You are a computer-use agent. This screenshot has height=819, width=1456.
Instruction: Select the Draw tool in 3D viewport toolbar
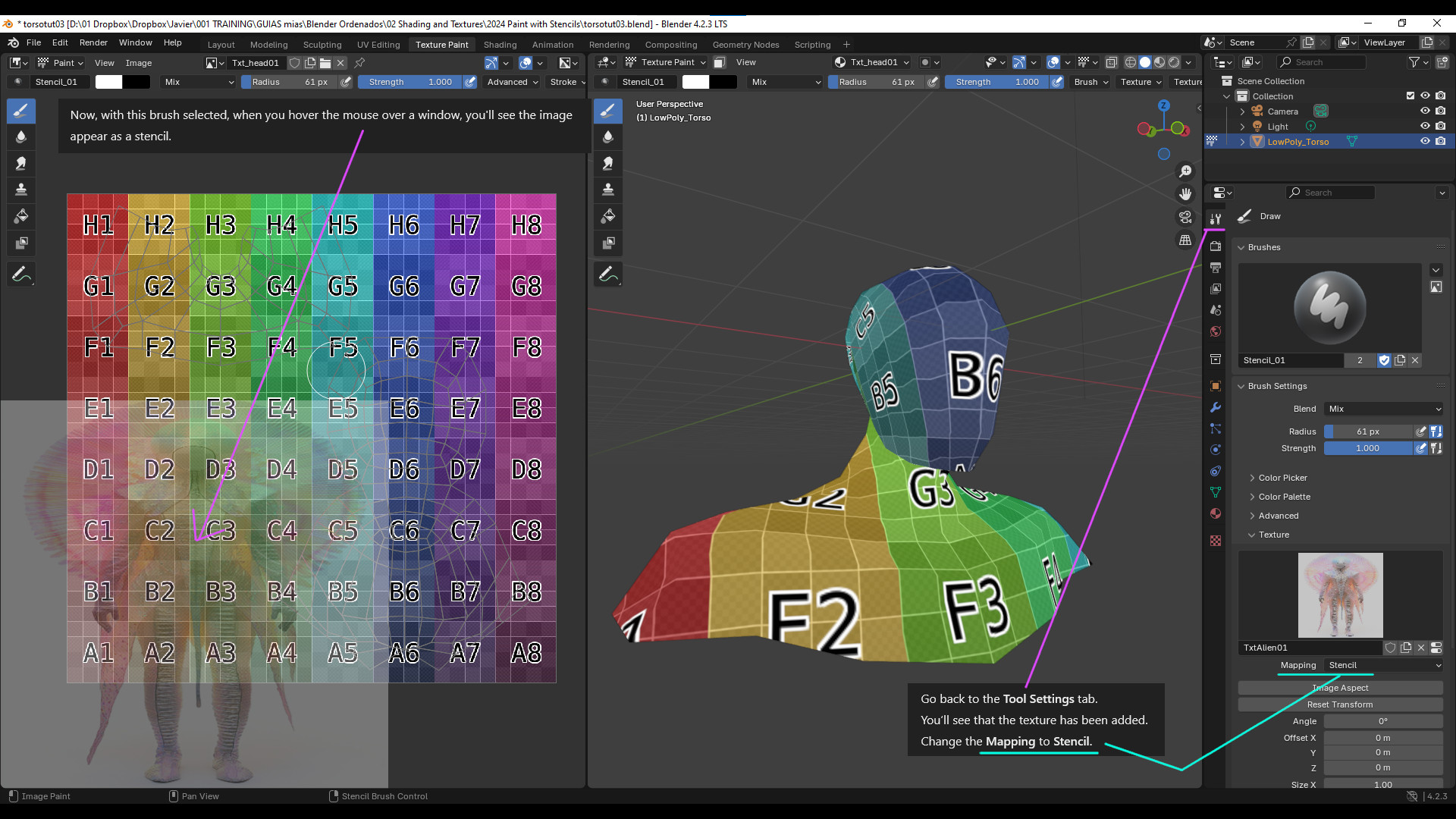(x=608, y=111)
